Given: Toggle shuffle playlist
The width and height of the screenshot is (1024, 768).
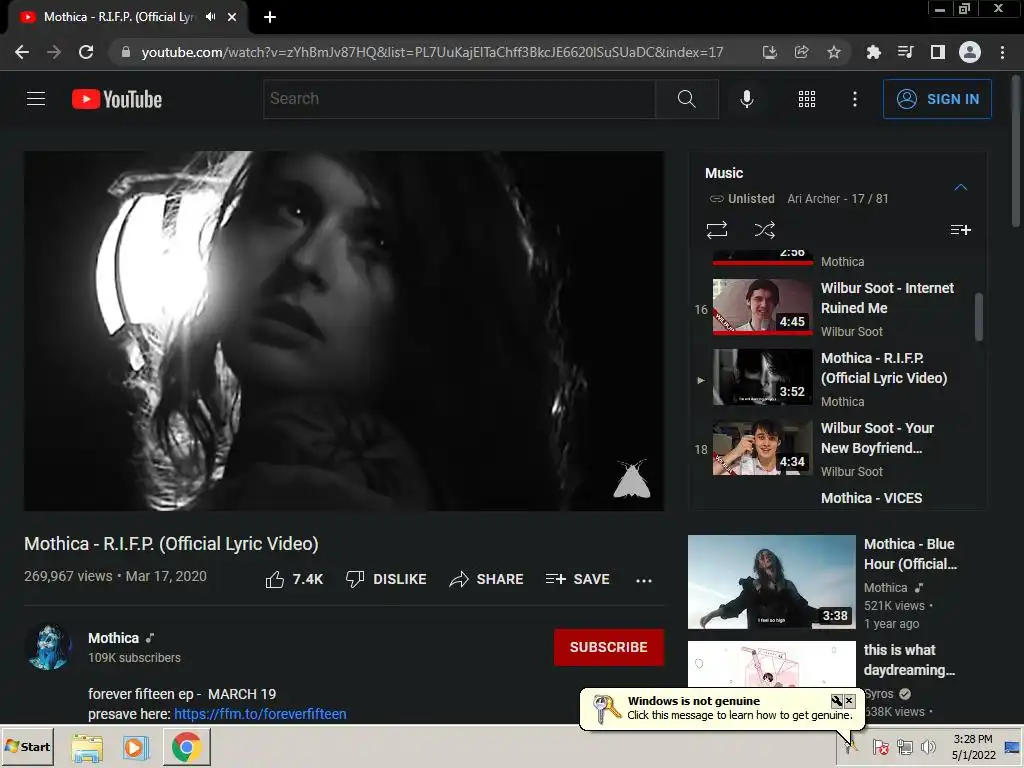Looking at the screenshot, I should click(x=764, y=230).
